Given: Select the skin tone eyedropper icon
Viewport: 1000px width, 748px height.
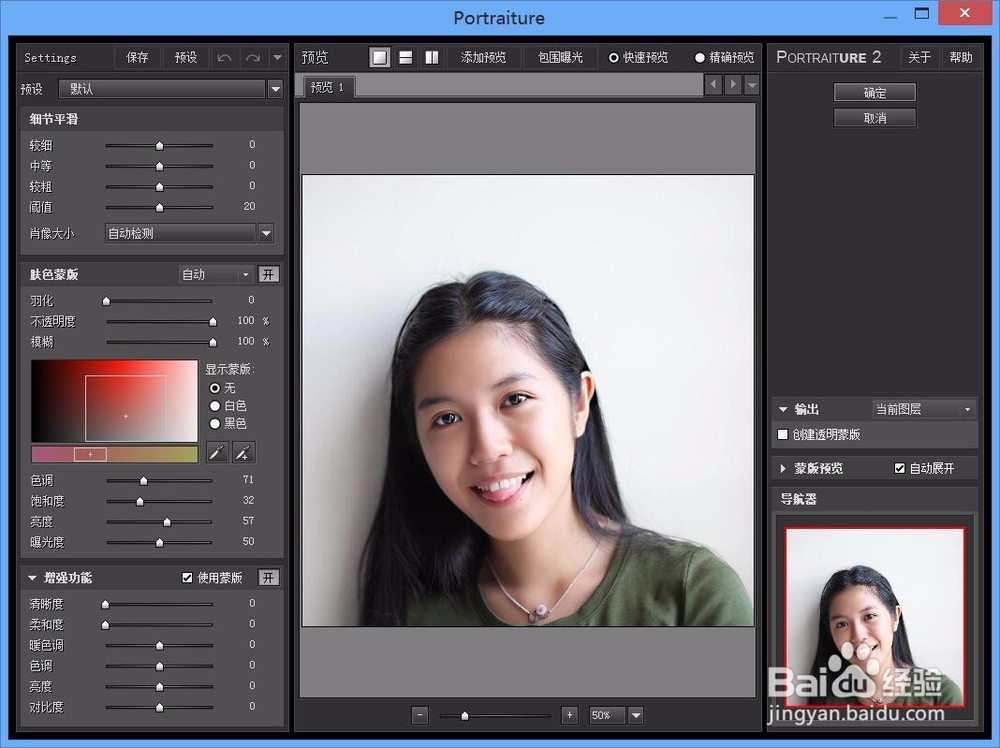Looking at the screenshot, I should coord(217,452).
